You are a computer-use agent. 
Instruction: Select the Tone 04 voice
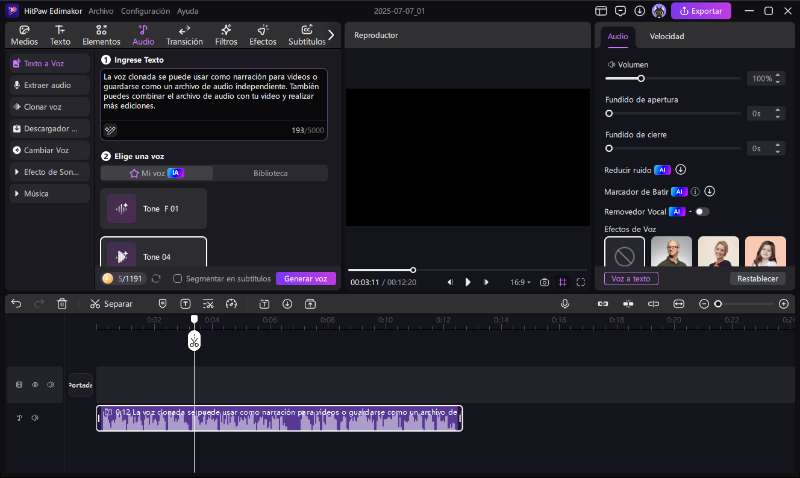pyautogui.click(x=154, y=253)
